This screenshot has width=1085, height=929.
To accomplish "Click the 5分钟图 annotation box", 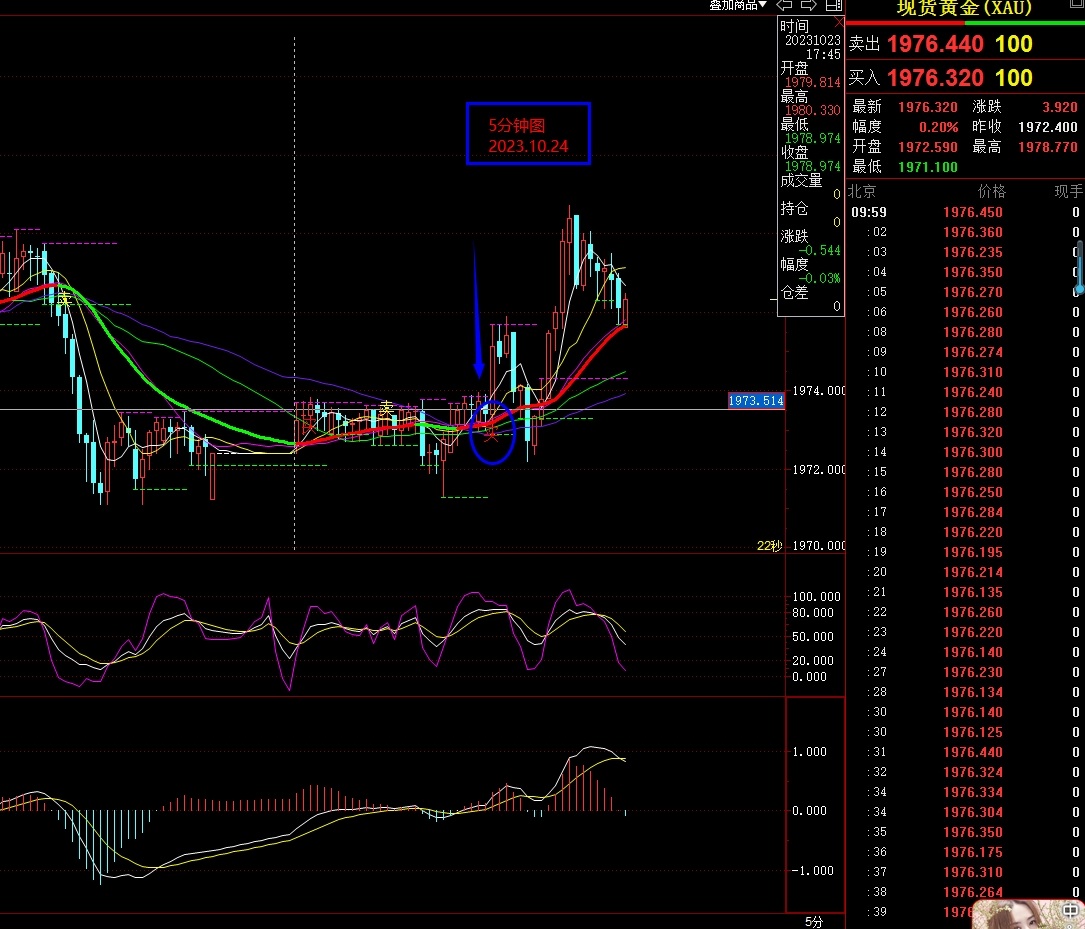I will point(528,134).
